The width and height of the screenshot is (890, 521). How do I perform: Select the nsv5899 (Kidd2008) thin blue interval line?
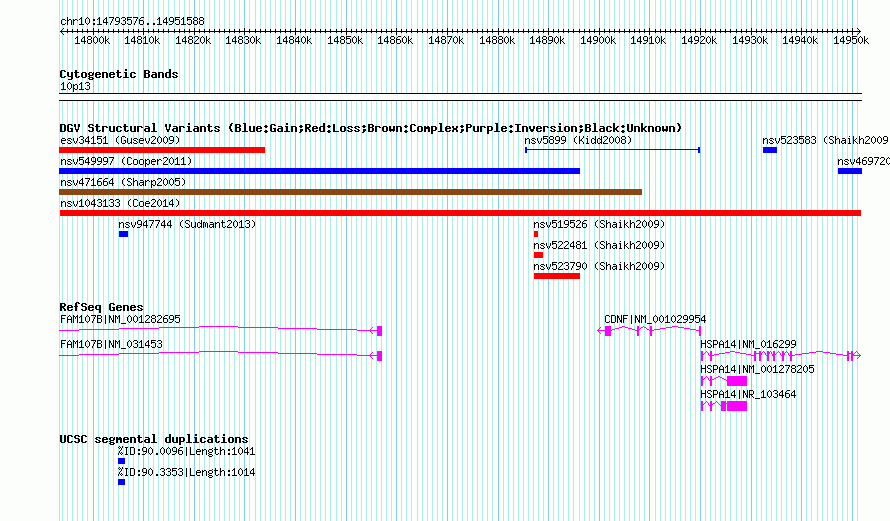click(612, 150)
